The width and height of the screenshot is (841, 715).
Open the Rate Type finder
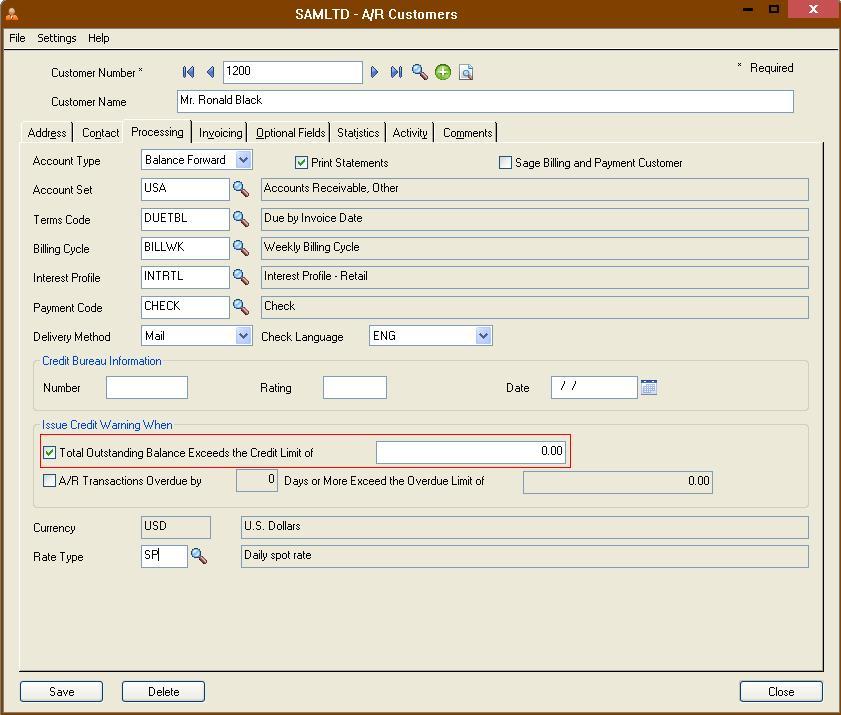pos(199,556)
